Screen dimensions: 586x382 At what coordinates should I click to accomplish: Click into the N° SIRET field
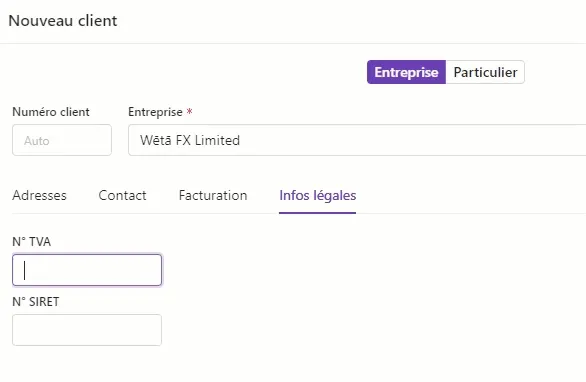pos(87,330)
